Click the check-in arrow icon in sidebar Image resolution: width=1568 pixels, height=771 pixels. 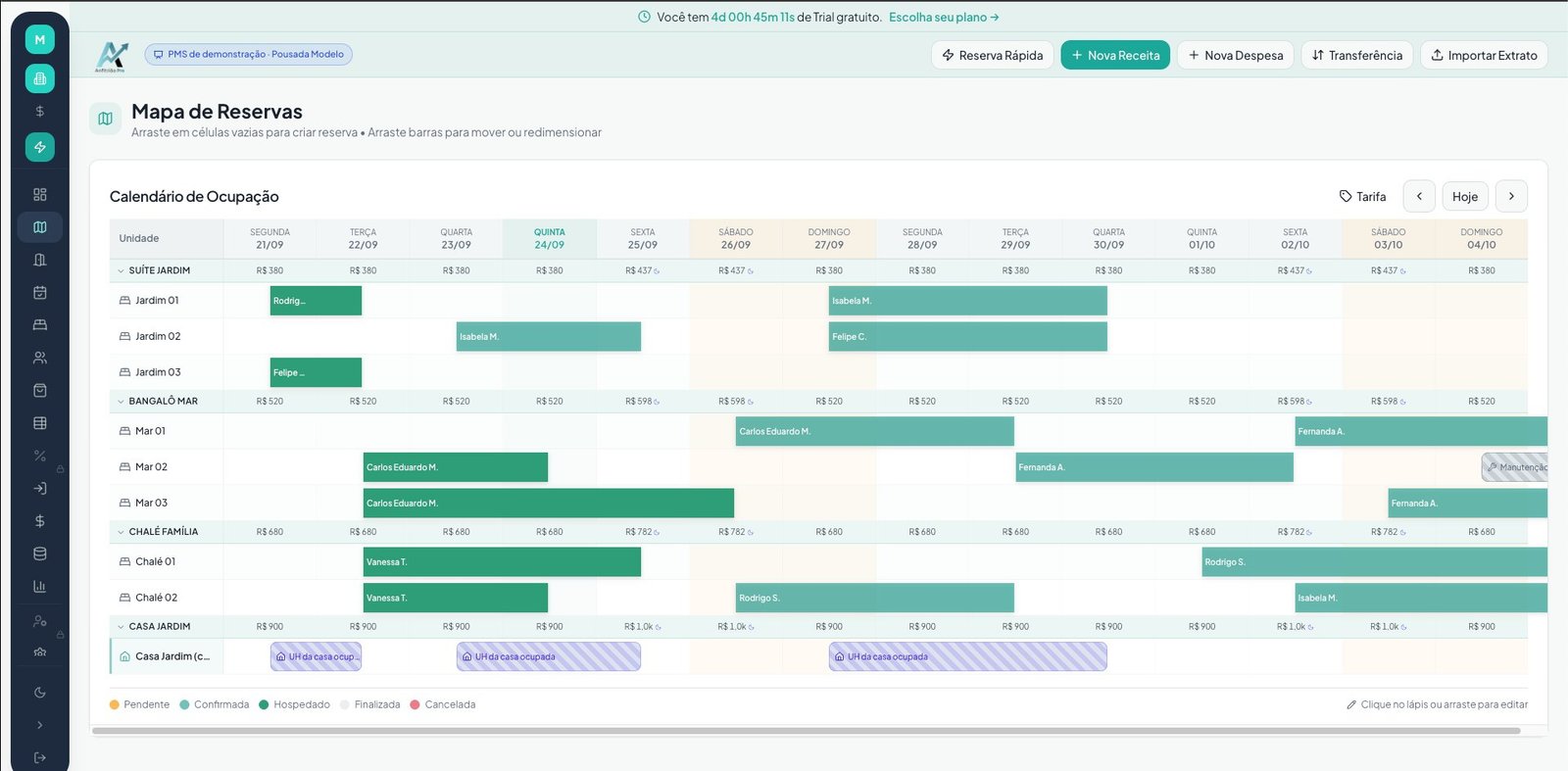(40, 488)
